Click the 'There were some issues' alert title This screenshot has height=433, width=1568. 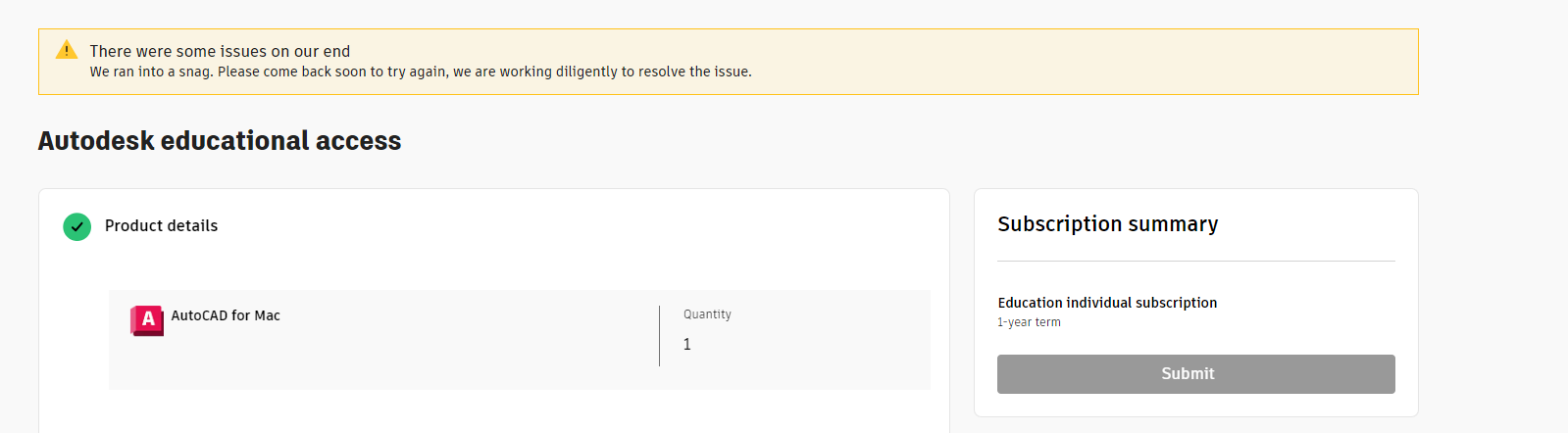(220, 51)
